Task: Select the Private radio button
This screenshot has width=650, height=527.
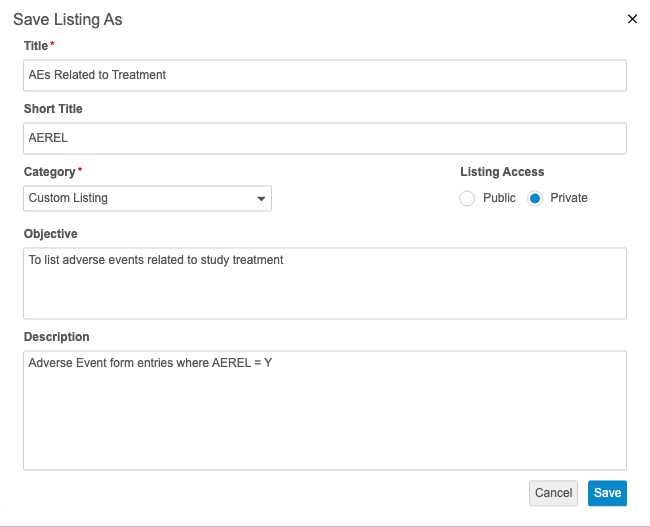Action: click(535, 199)
